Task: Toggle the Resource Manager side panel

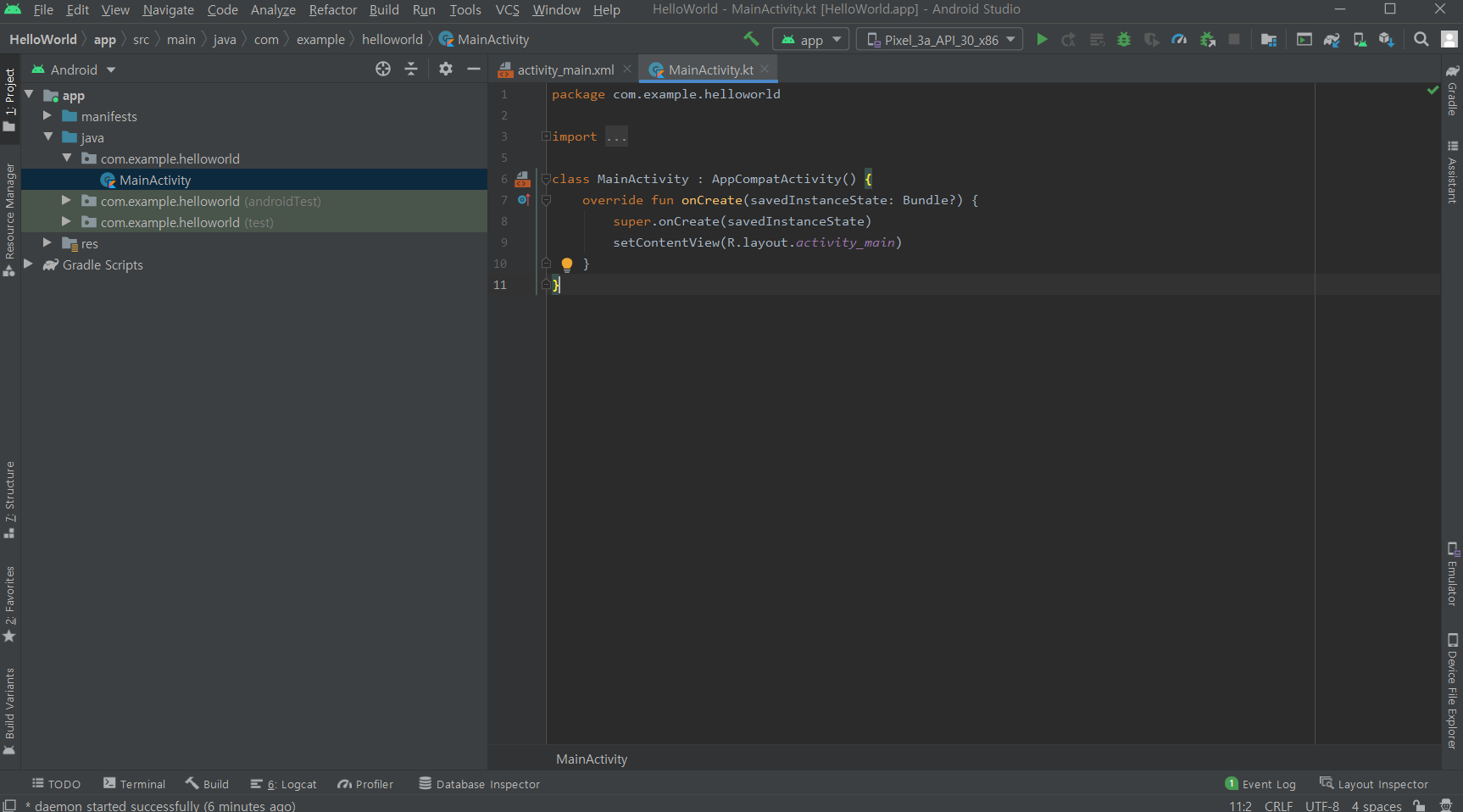Action: tap(10, 219)
